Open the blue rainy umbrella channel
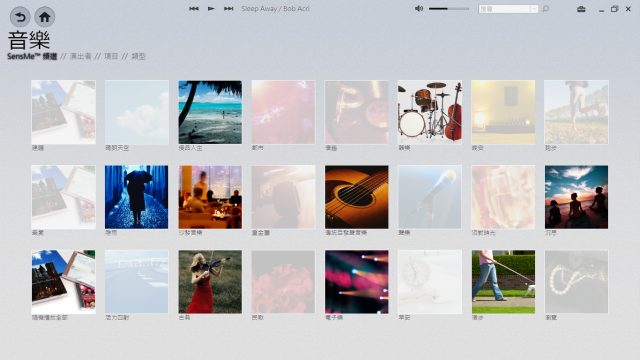This screenshot has width=640, height=360. coord(137,197)
